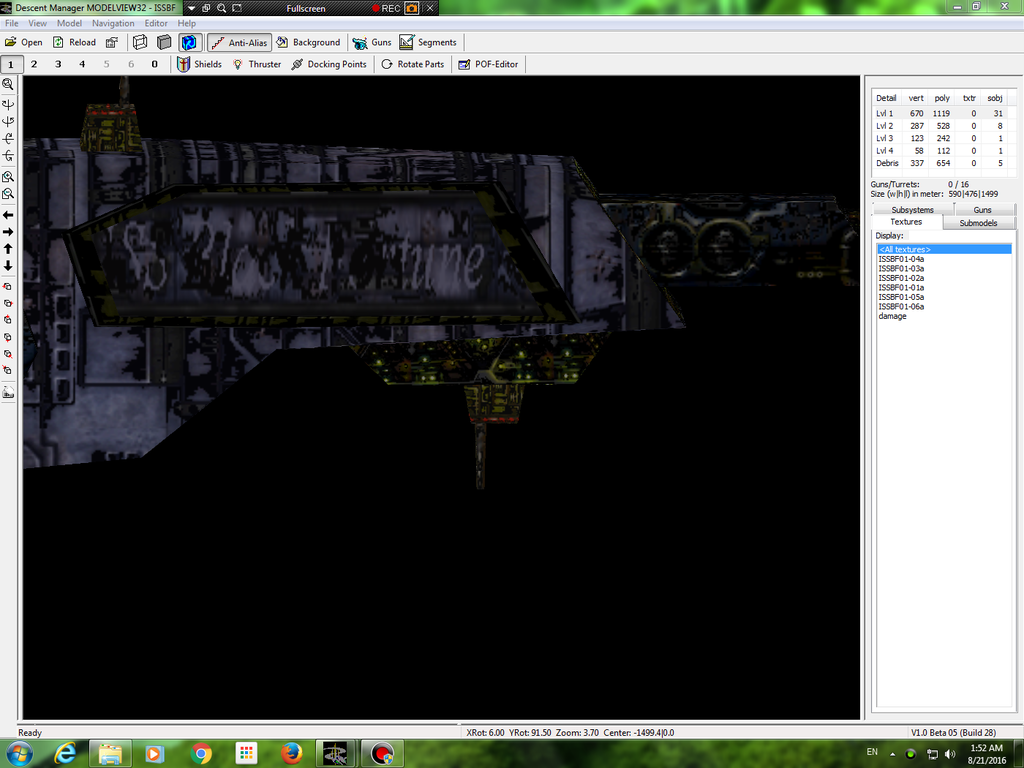1024x768 pixels.
Task: Open the View menu
Action: coord(37,24)
